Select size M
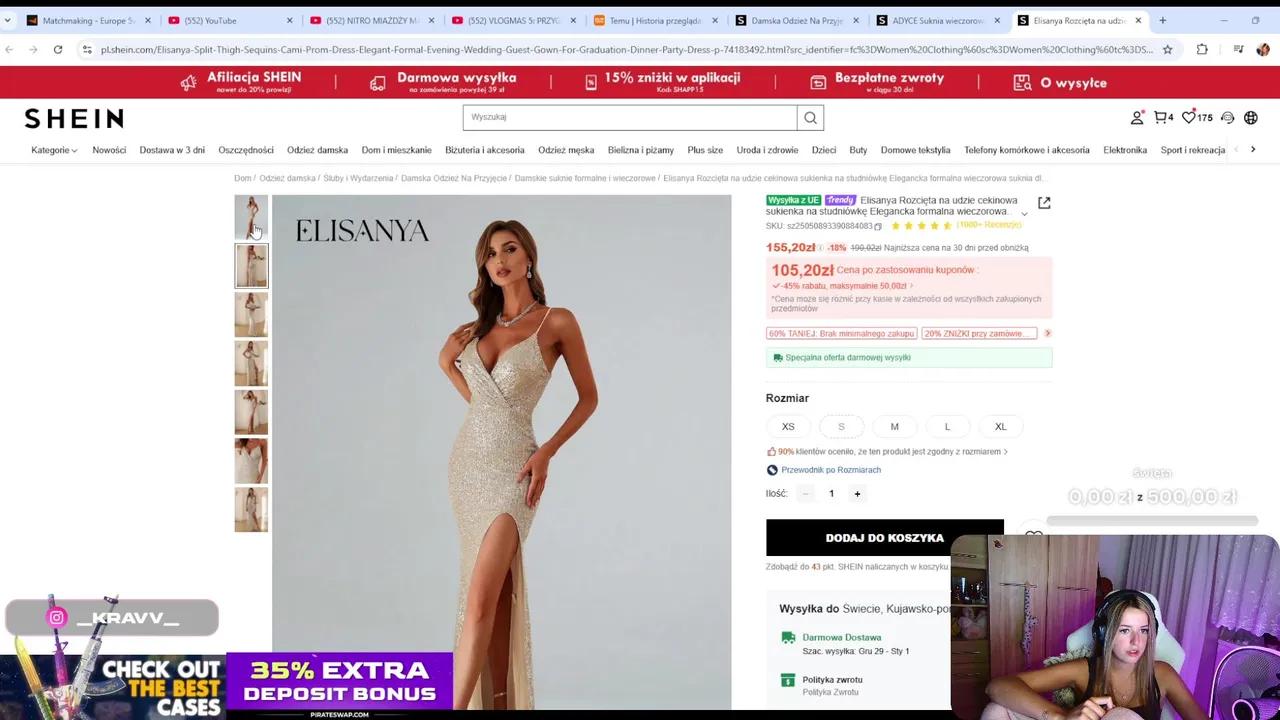Screen dimensions: 1280x720 [894, 427]
